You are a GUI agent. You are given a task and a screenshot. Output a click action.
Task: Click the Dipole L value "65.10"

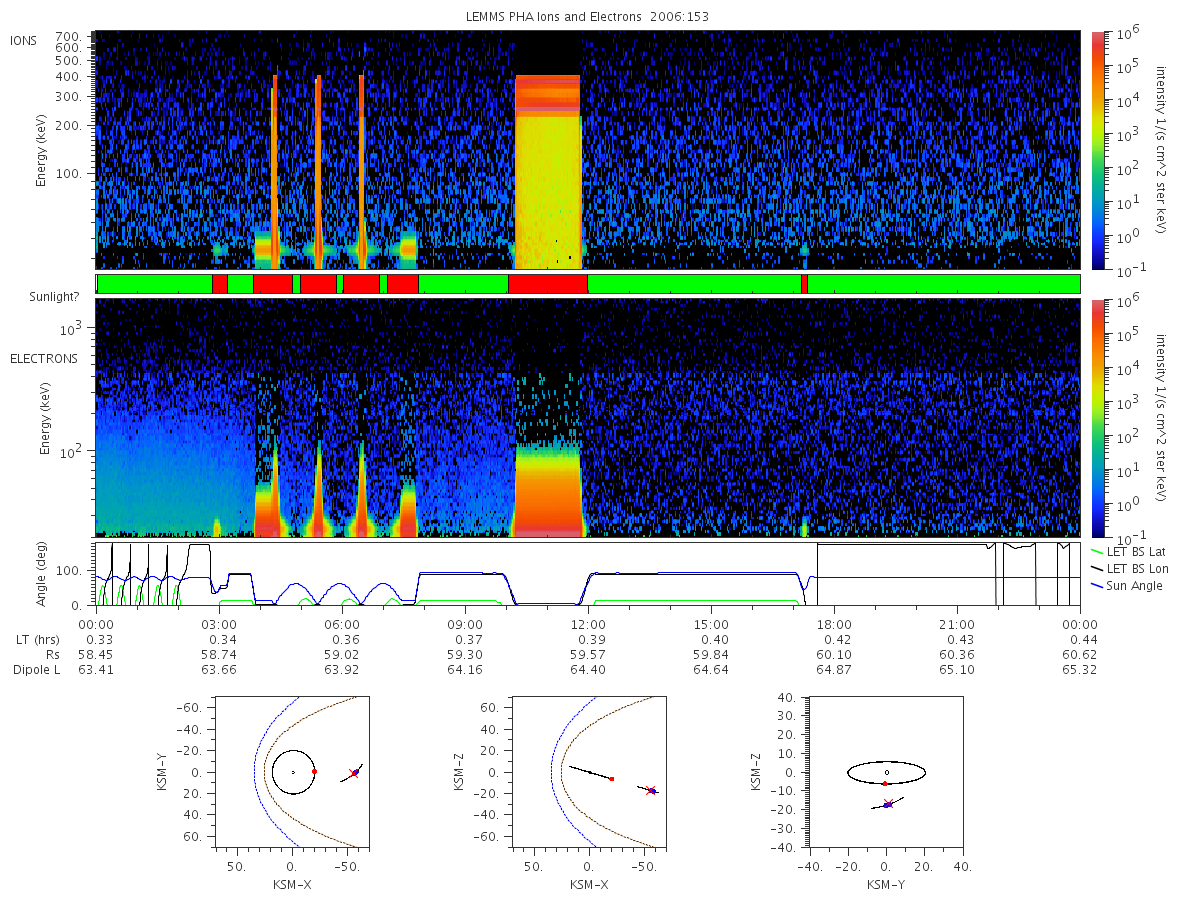pos(957,669)
